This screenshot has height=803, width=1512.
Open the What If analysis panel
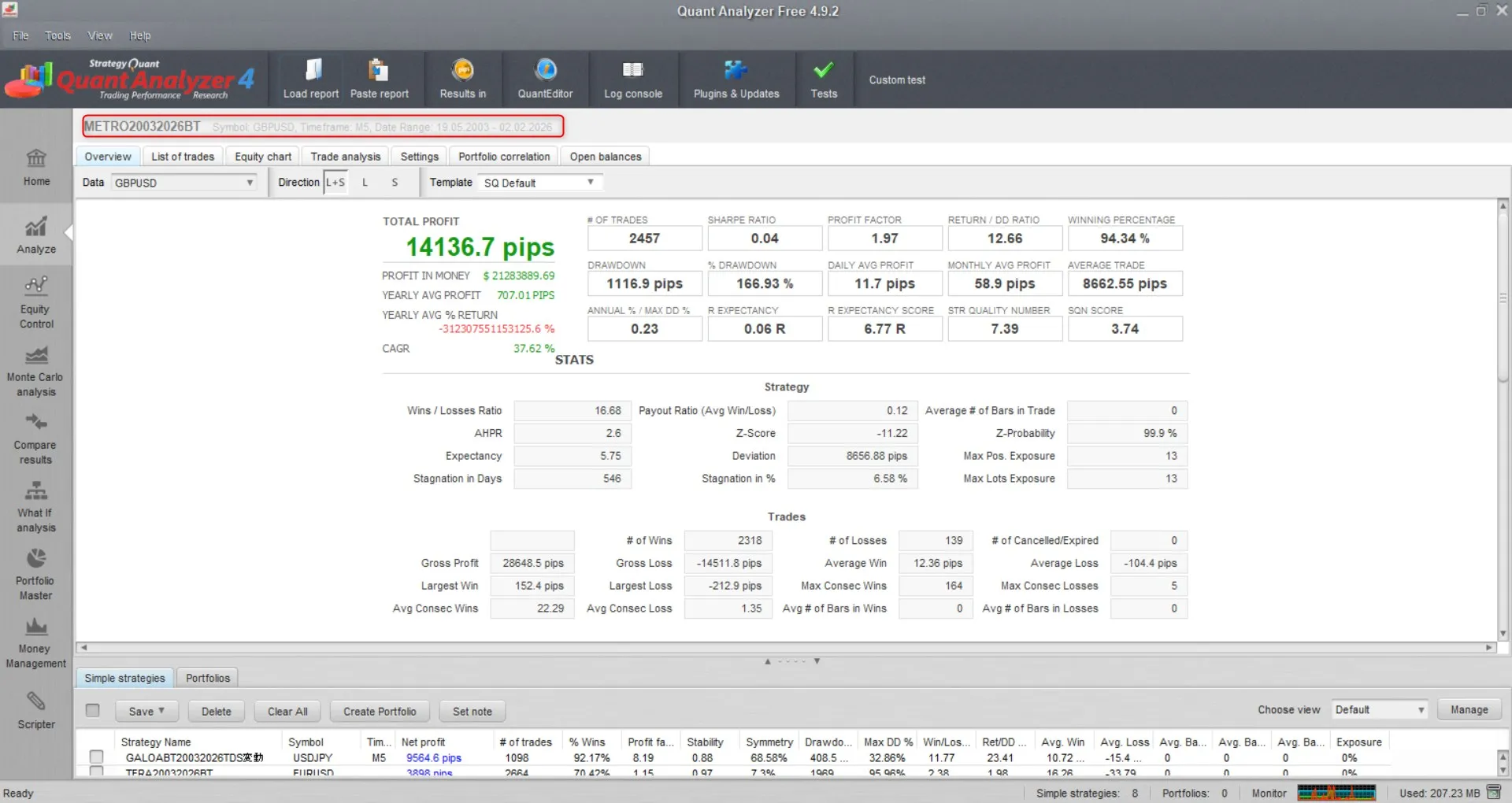[x=36, y=508]
